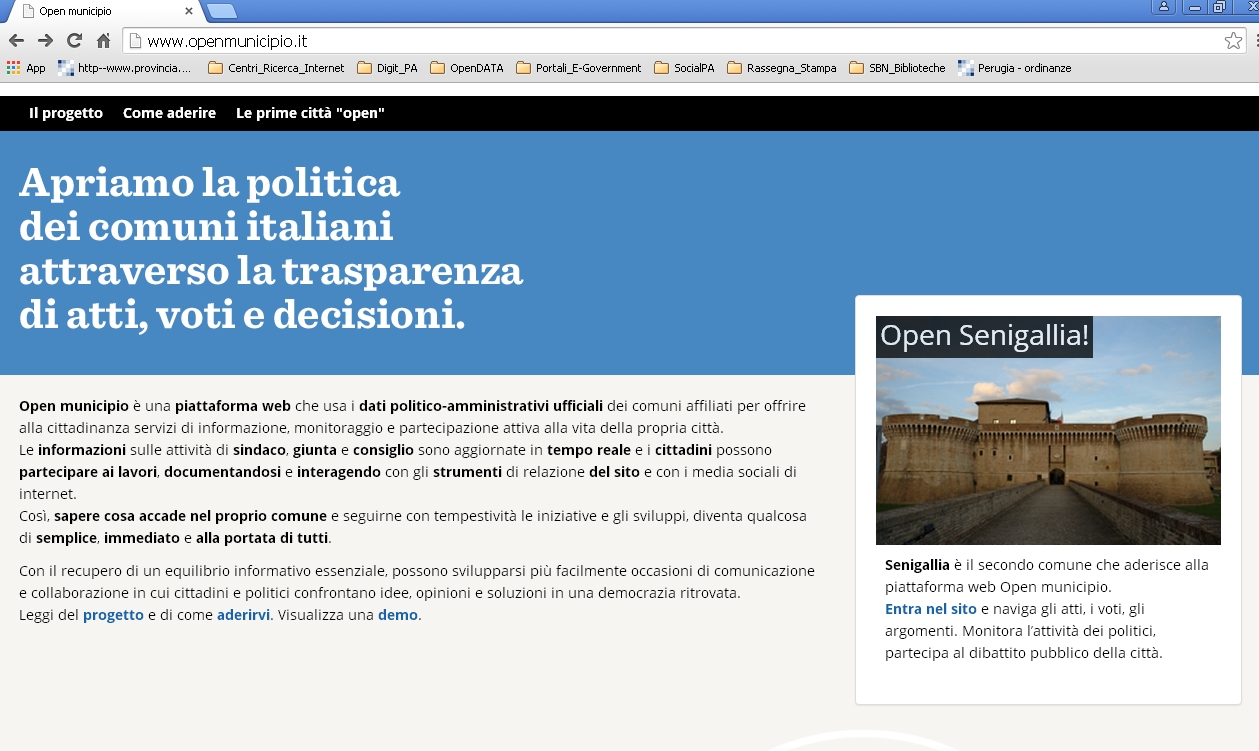
Task: Expand the OpenDATA bookmark folder
Action: (470, 68)
